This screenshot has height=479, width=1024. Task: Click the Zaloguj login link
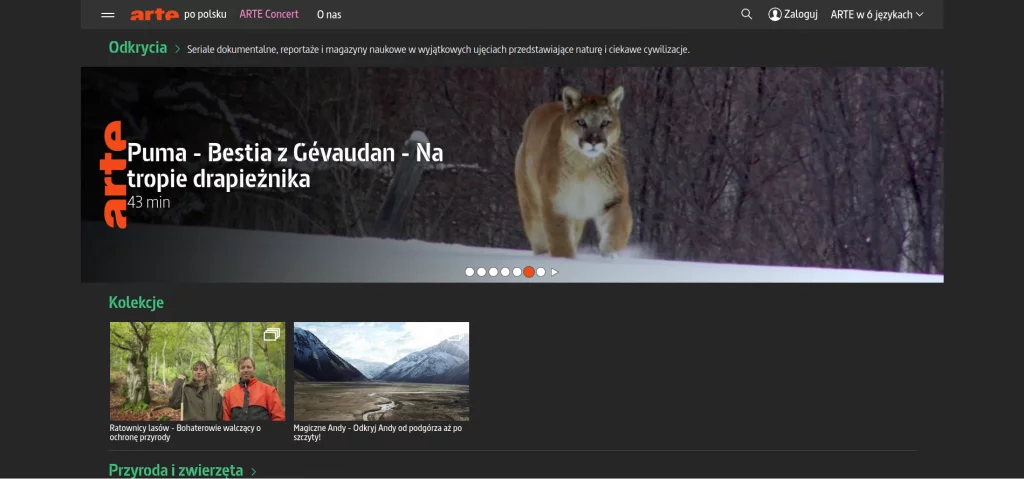(x=800, y=14)
